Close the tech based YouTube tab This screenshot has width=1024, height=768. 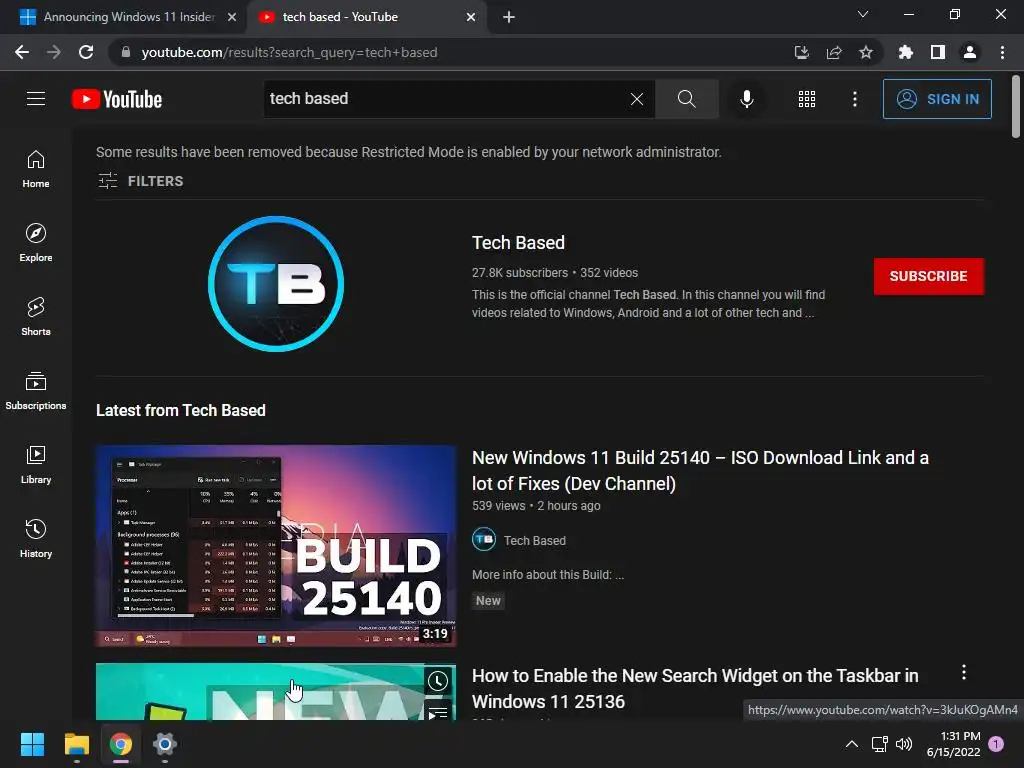471,17
